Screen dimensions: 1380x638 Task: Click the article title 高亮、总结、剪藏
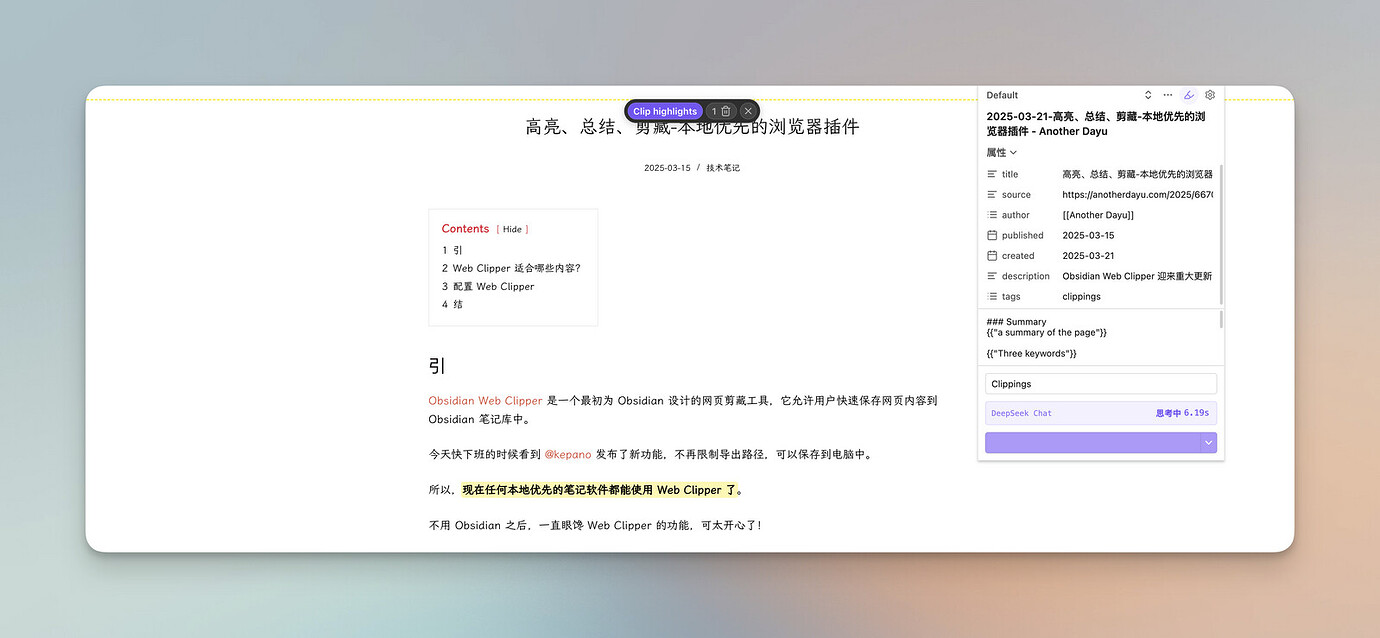click(x=692, y=127)
